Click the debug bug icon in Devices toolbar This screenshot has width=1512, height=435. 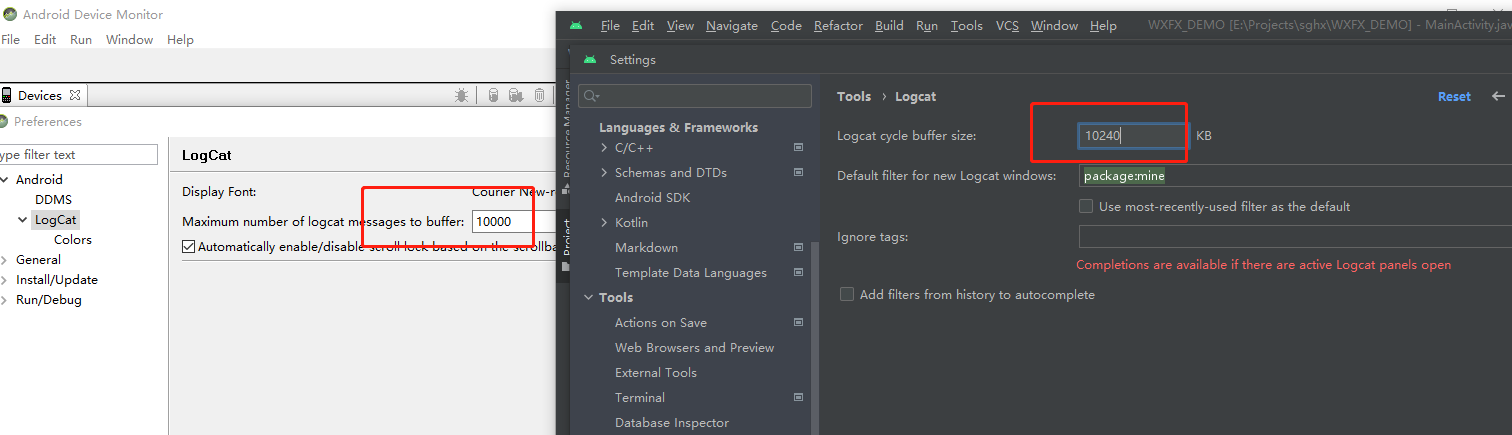click(x=461, y=96)
